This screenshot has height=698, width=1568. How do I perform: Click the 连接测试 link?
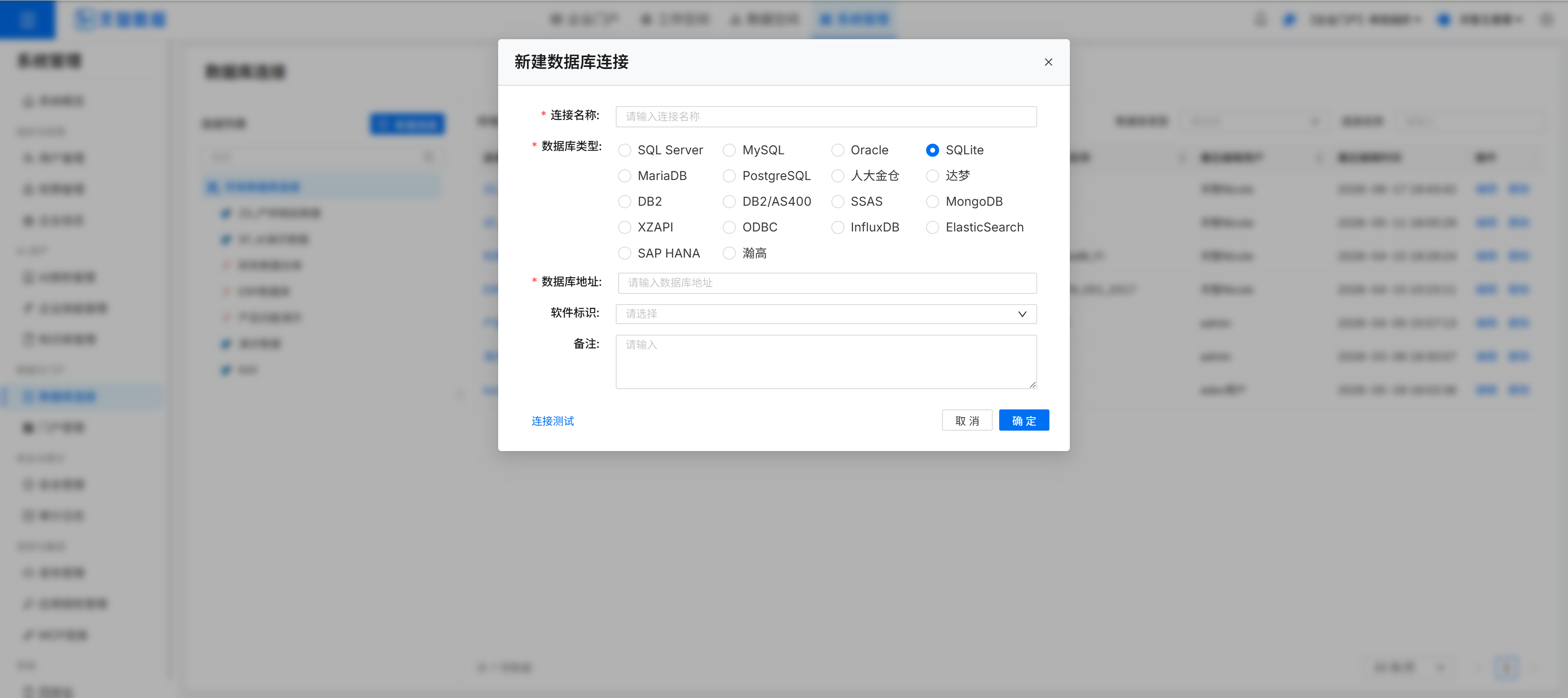pos(553,421)
